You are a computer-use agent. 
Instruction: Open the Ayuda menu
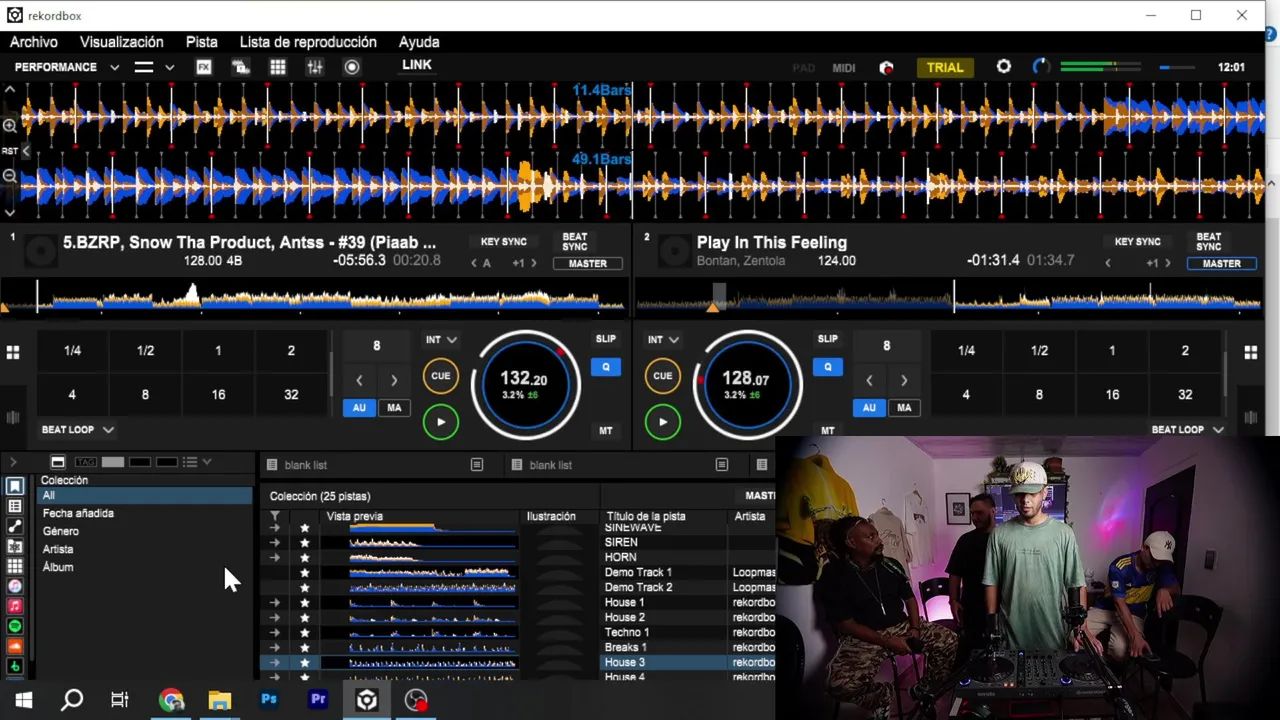(419, 42)
